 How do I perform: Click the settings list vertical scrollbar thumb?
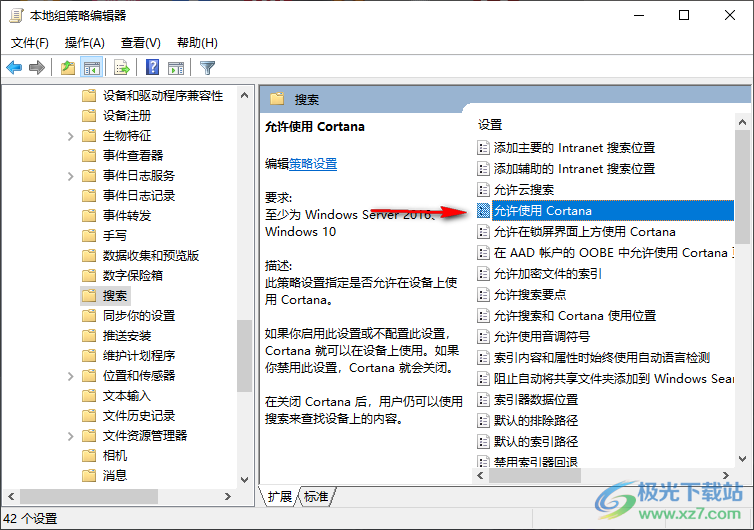pyautogui.click(x=741, y=187)
